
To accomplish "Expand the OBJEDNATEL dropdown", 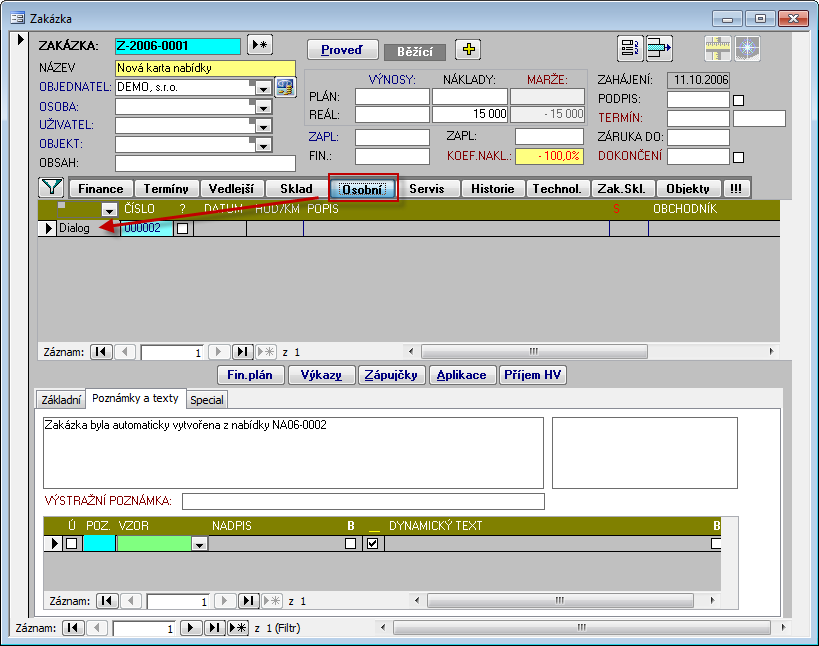I will tap(263, 88).
